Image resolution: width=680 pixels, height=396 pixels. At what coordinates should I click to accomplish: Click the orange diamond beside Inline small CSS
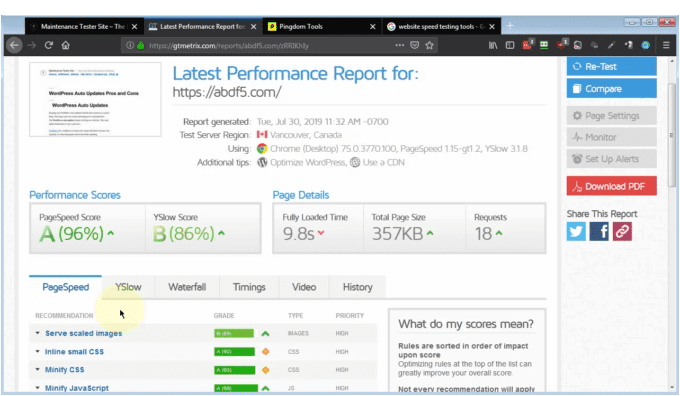coord(265,352)
